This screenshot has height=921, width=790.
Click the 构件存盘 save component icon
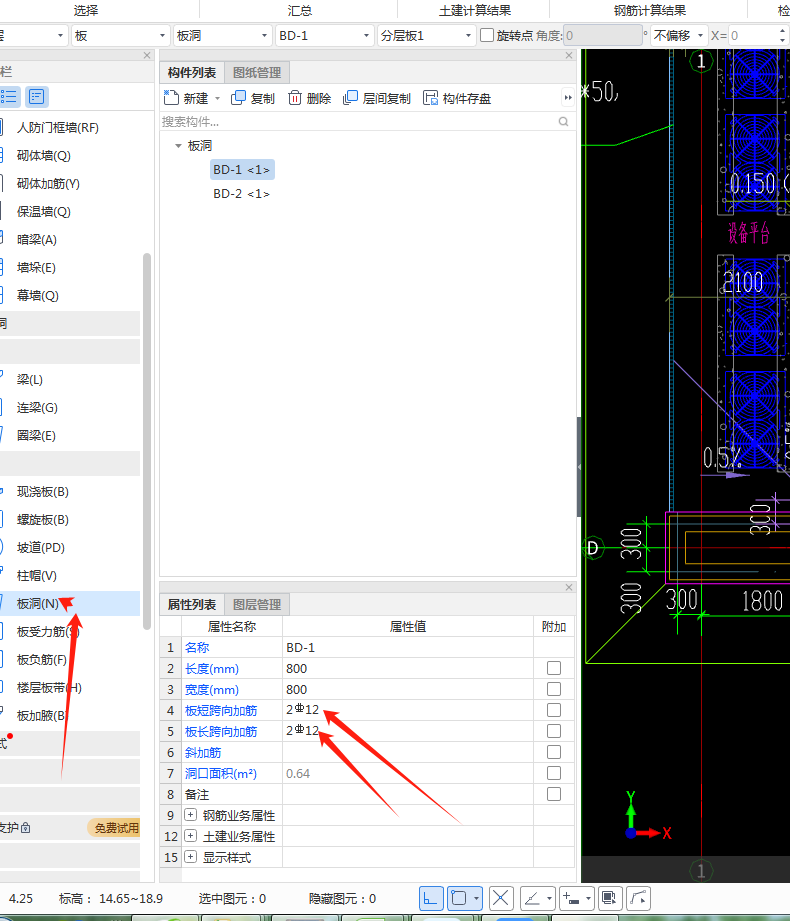tap(431, 98)
